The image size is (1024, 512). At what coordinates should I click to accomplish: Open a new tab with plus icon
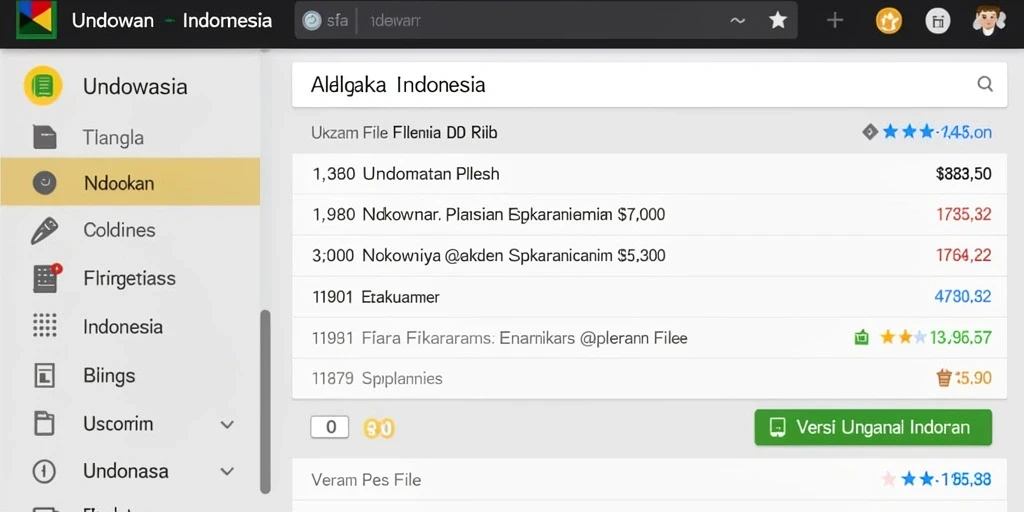835,20
